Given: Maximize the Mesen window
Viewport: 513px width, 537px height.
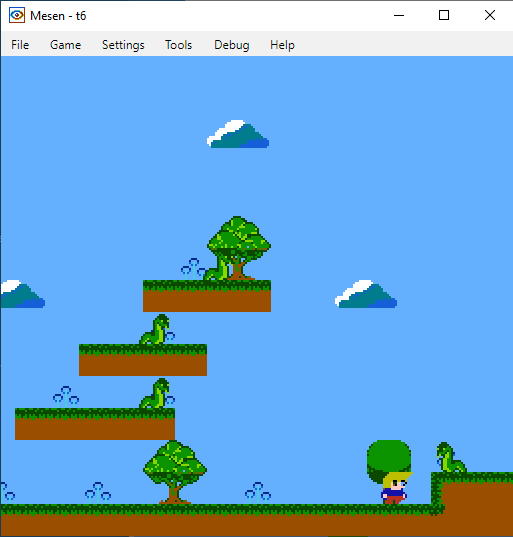Looking at the screenshot, I should (x=444, y=15).
